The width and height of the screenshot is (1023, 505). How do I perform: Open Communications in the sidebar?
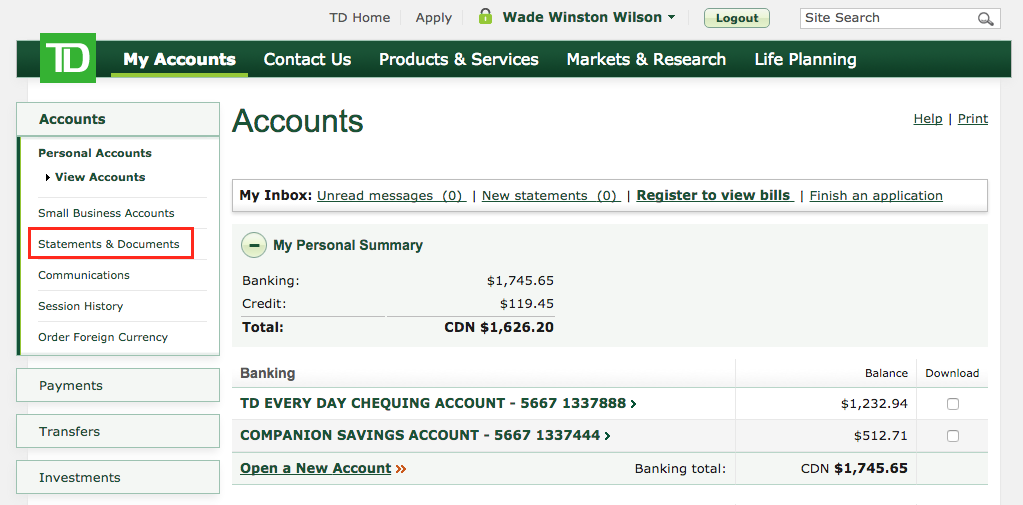[84, 275]
